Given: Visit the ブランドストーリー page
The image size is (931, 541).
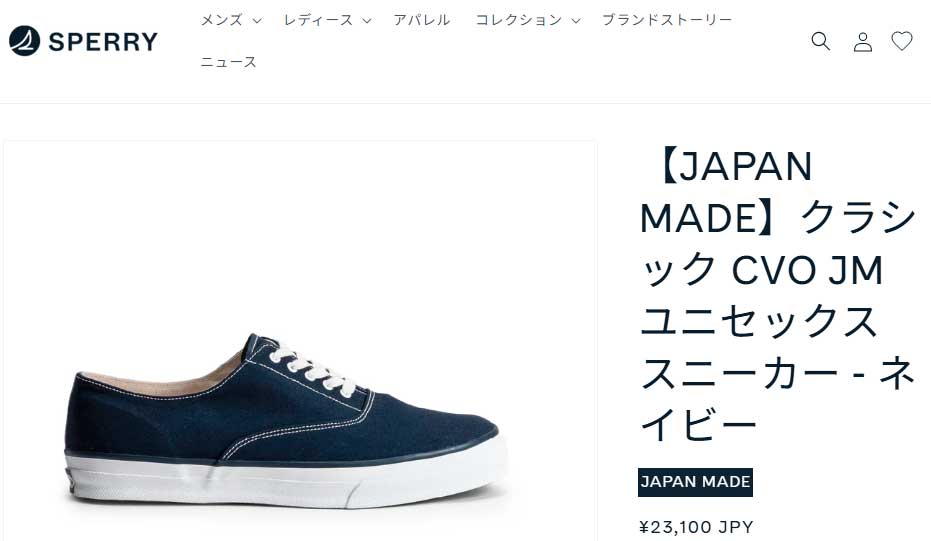Looking at the screenshot, I should (667, 20).
